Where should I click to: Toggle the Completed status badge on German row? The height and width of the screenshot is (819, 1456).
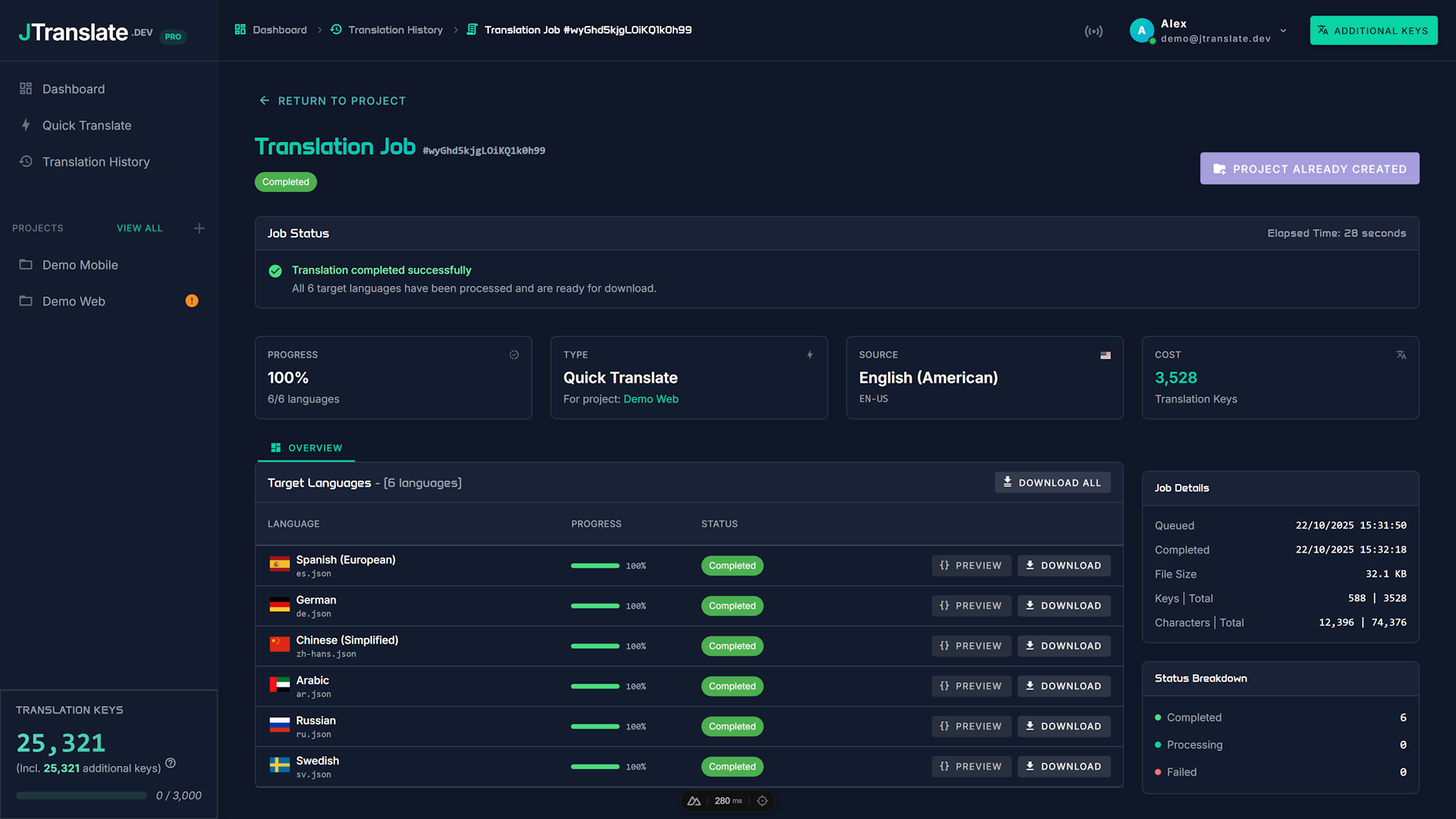732,605
